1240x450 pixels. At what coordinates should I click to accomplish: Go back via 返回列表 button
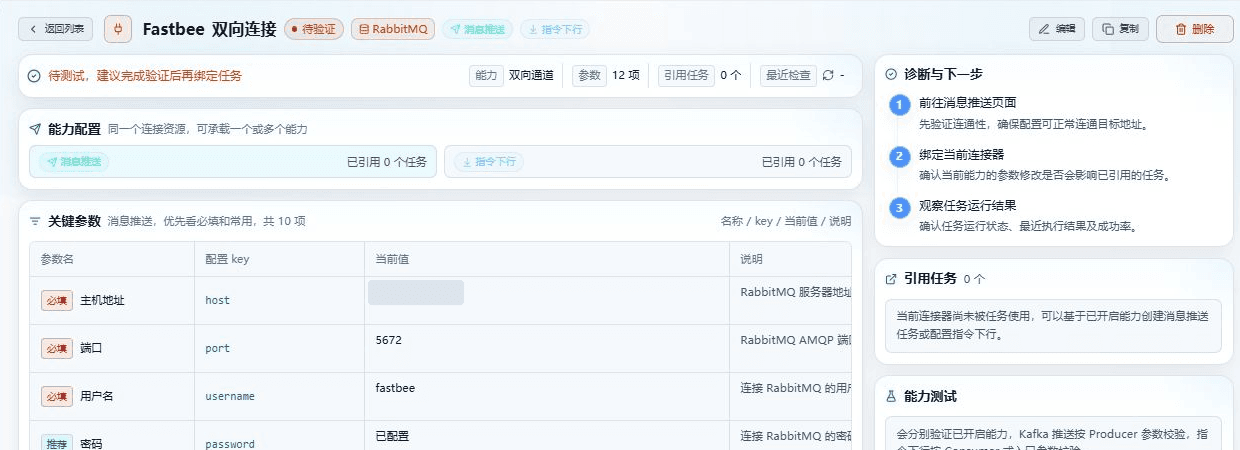56,29
